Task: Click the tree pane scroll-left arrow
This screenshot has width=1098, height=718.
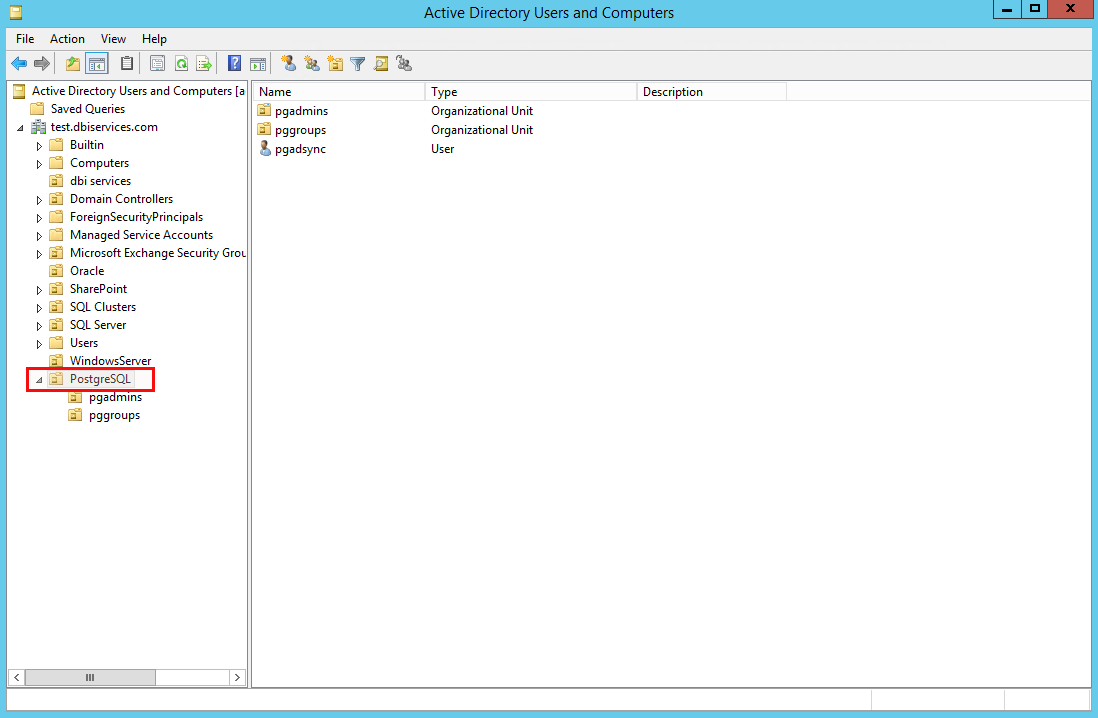Action: click(17, 677)
